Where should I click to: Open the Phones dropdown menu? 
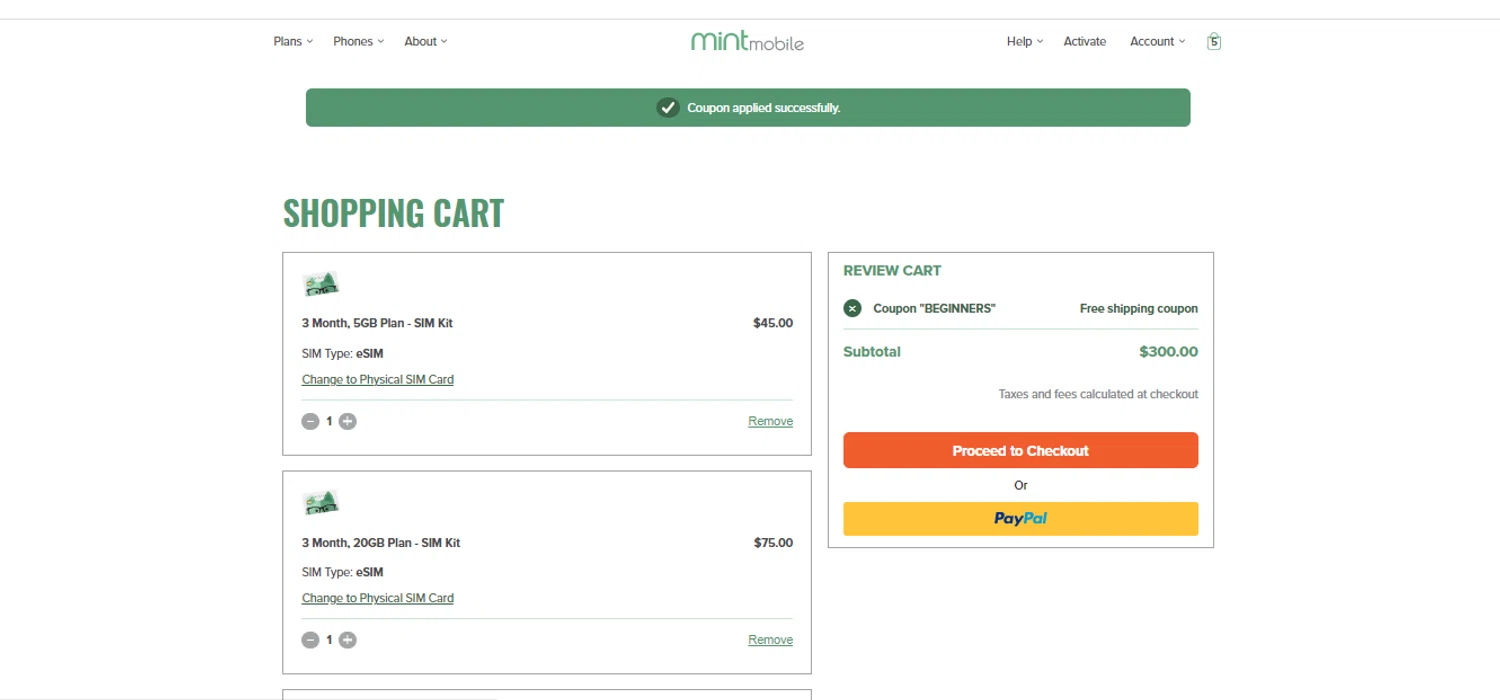pyautogui.click(x=358, y=41)
